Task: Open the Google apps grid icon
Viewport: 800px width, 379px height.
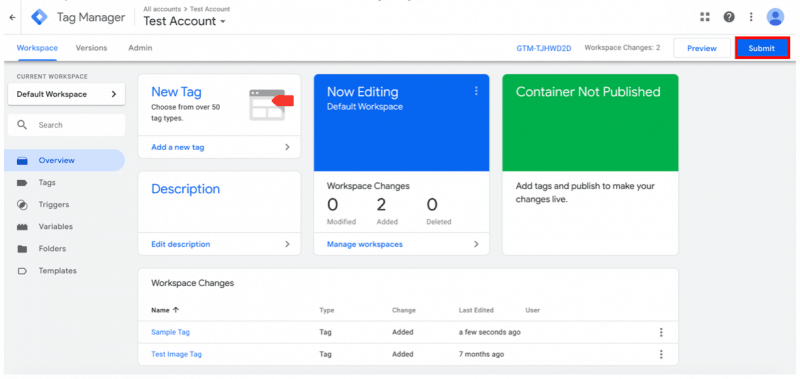Action: (x=705, y=17)
